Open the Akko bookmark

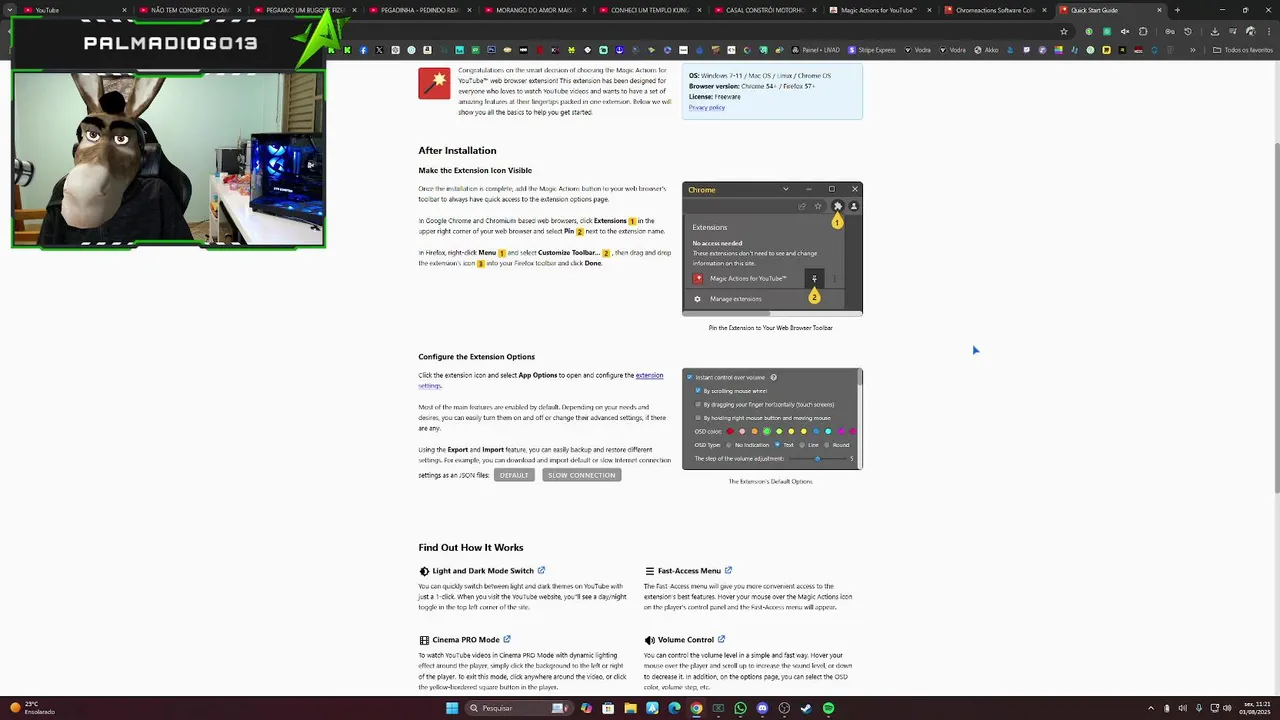coord(985,50)
